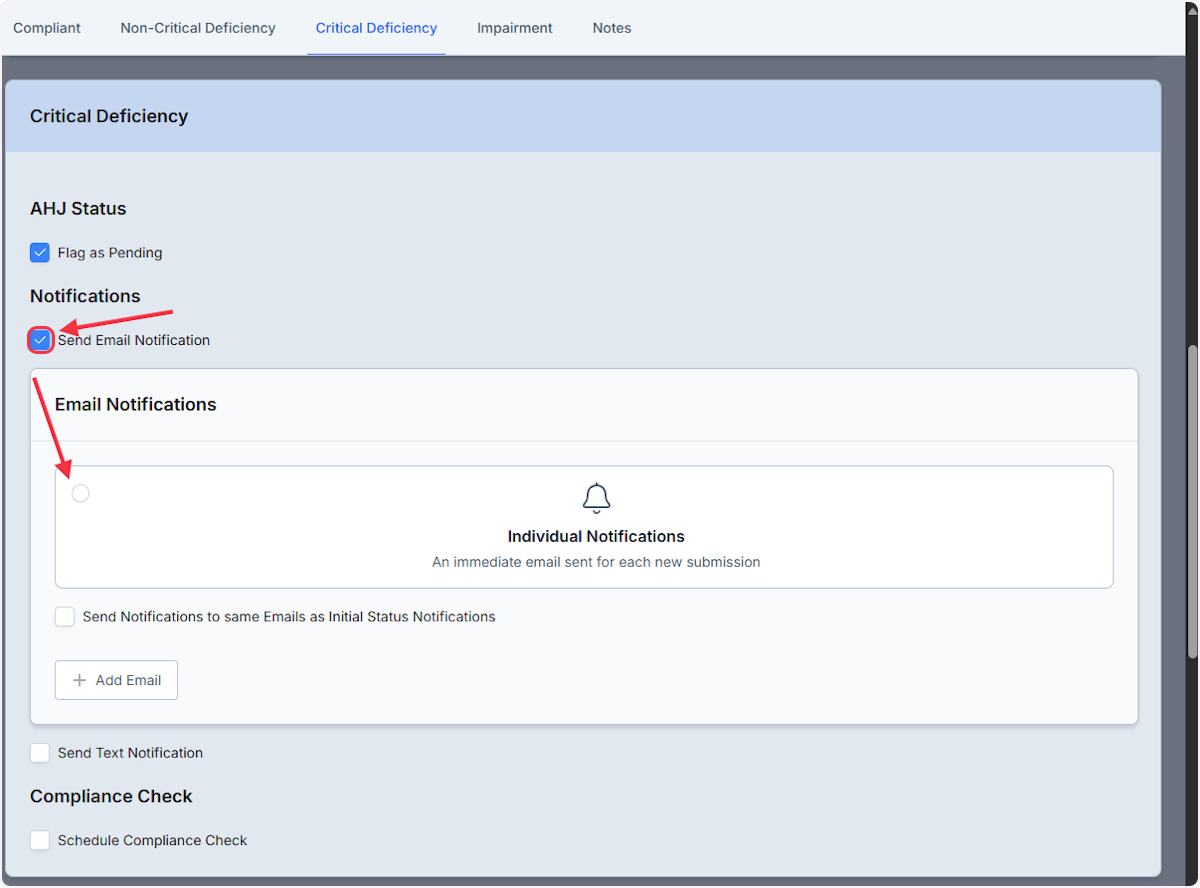The height and width of the screenshot is (888, 1200).
Task: Click the Email Notifications heading
Action: (136, 405)
